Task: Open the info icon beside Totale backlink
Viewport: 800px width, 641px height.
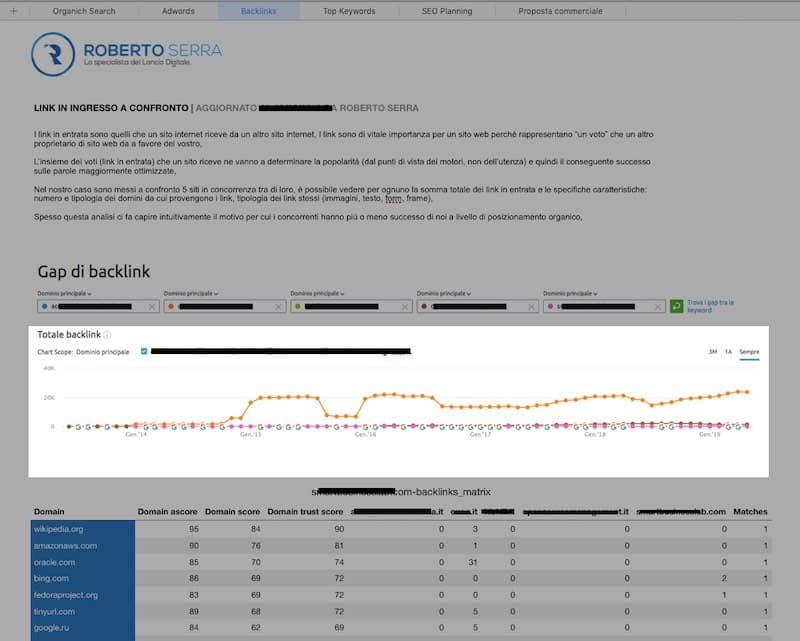Action: (x=107, y=335)
